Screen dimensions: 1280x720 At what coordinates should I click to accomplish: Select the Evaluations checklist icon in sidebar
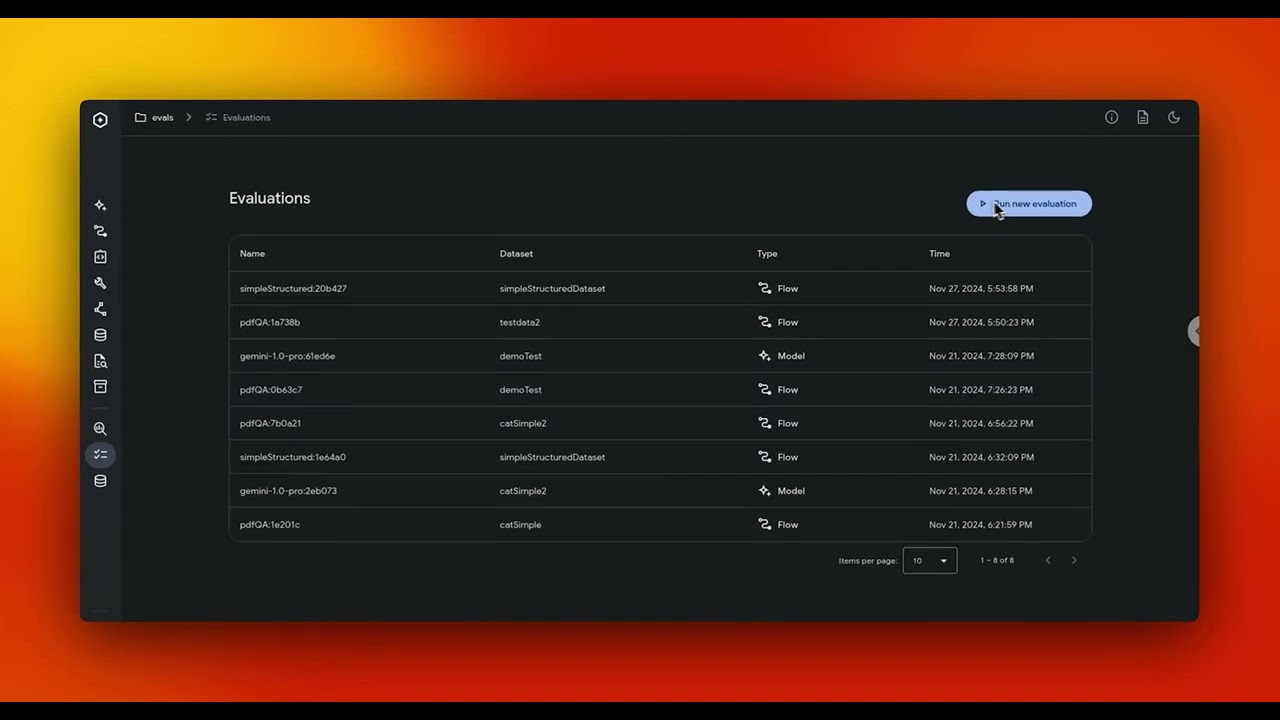[x=100, y=454]
